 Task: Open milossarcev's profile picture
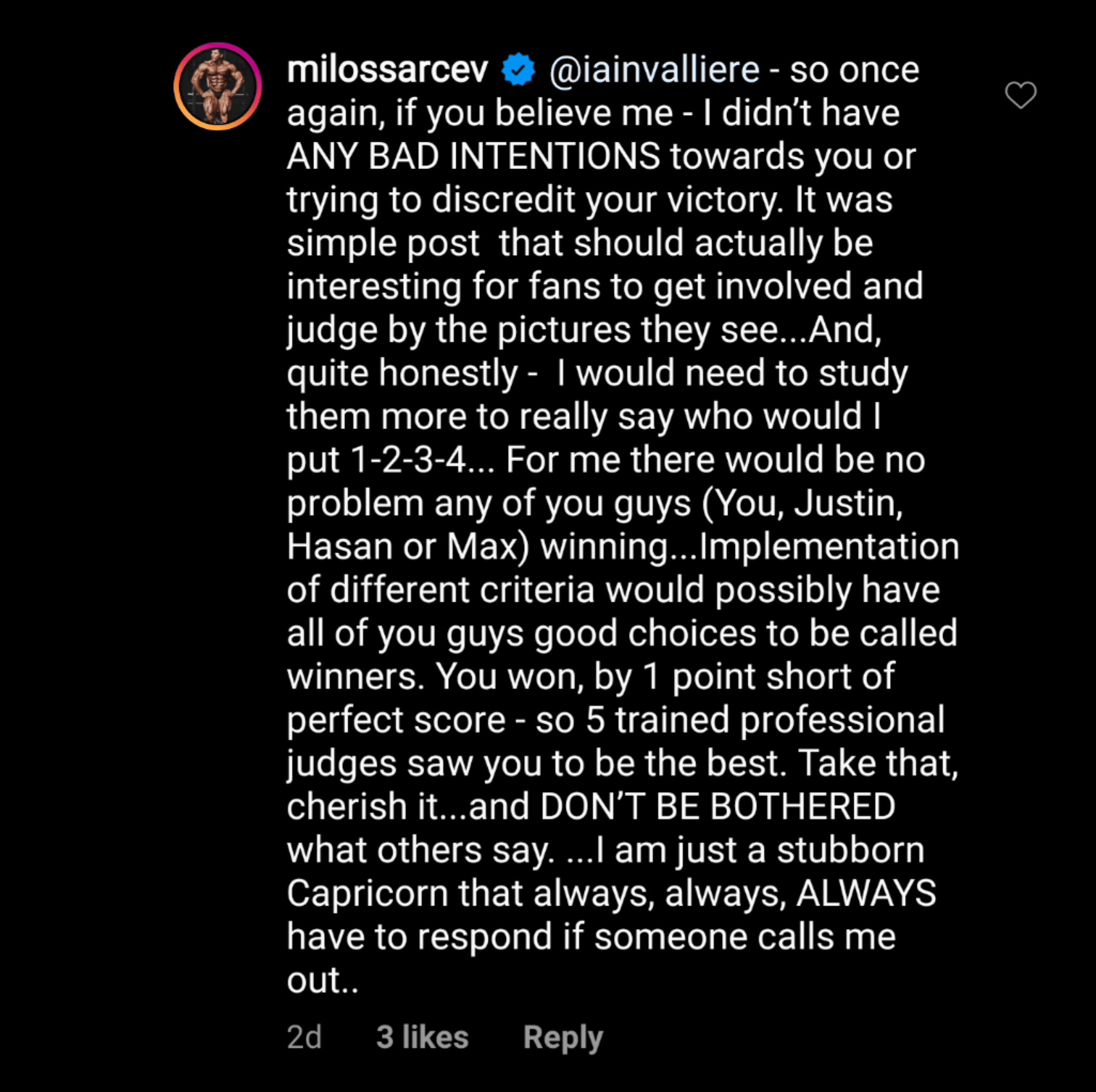(x=218, y=86)
